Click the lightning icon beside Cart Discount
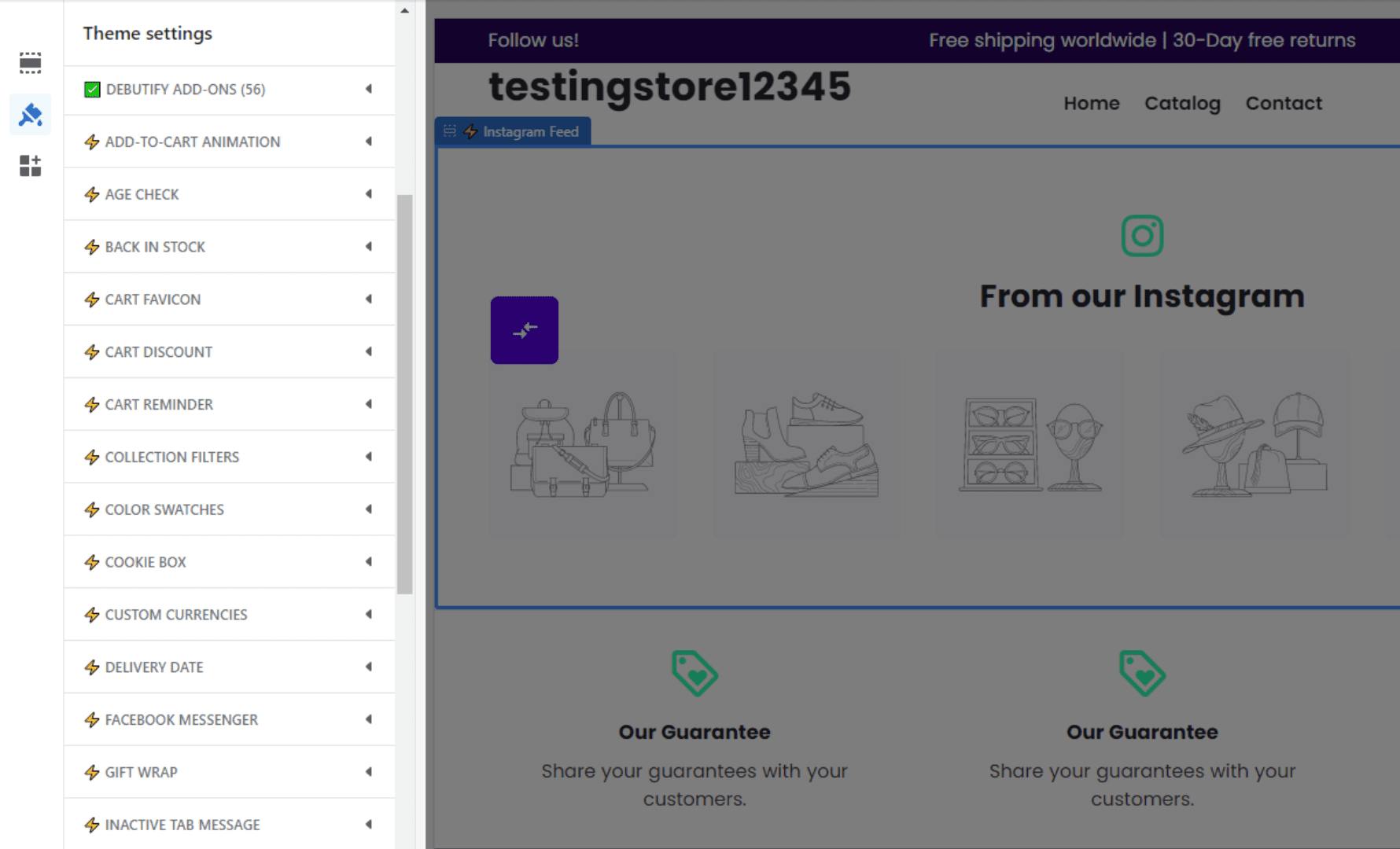 pyautogui.click(x=92, y=352)
